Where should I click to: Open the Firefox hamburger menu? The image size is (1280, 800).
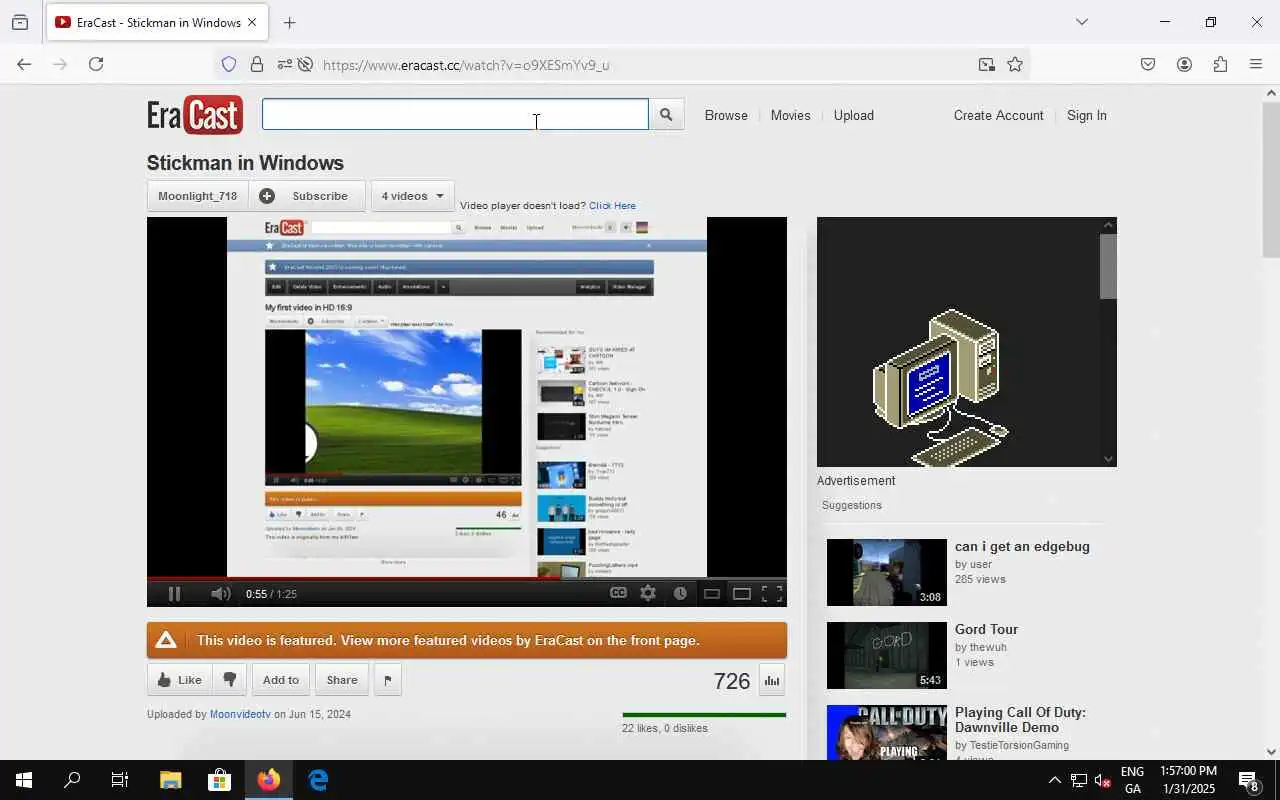tap(1256, 64)
